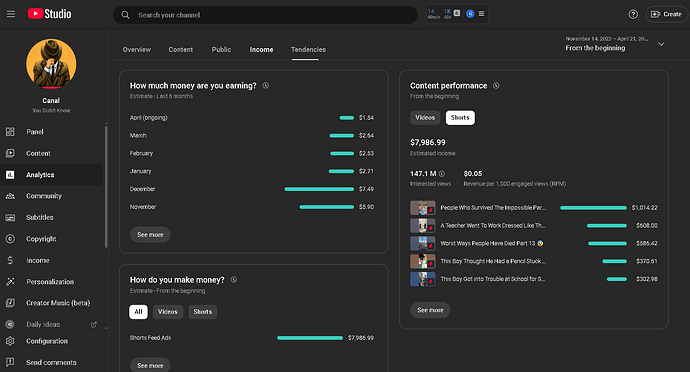Screen dimensions: 690x372
Task: Open the hamburger navigation menu
Action: (x=11, y=14)
